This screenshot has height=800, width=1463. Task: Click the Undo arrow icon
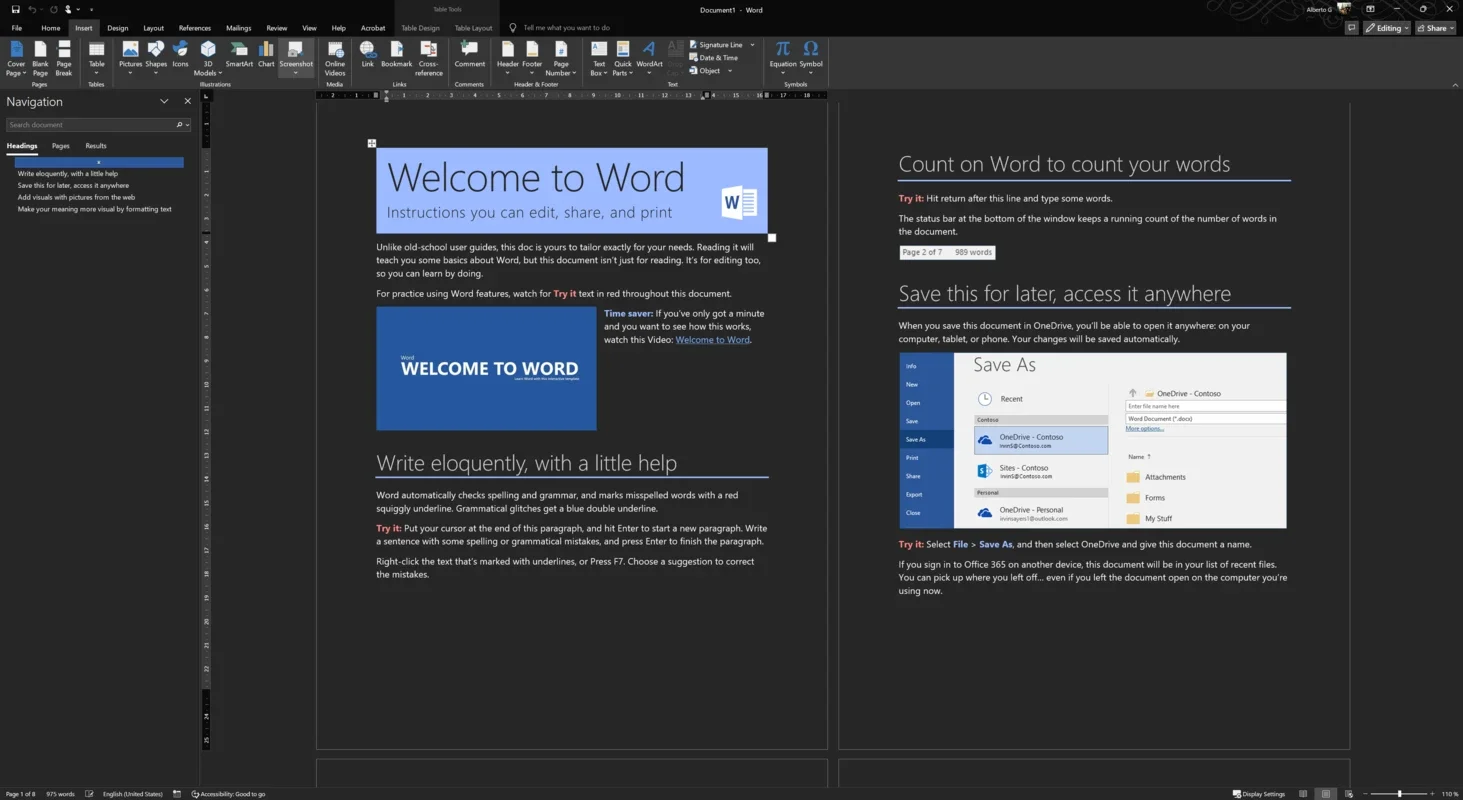pos(32,10)
